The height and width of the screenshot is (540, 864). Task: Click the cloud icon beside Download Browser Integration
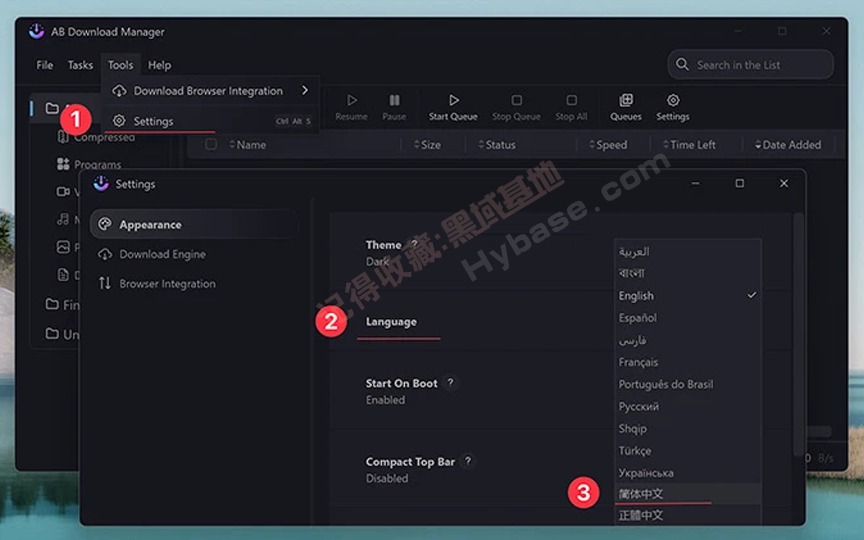click(119, 91)
